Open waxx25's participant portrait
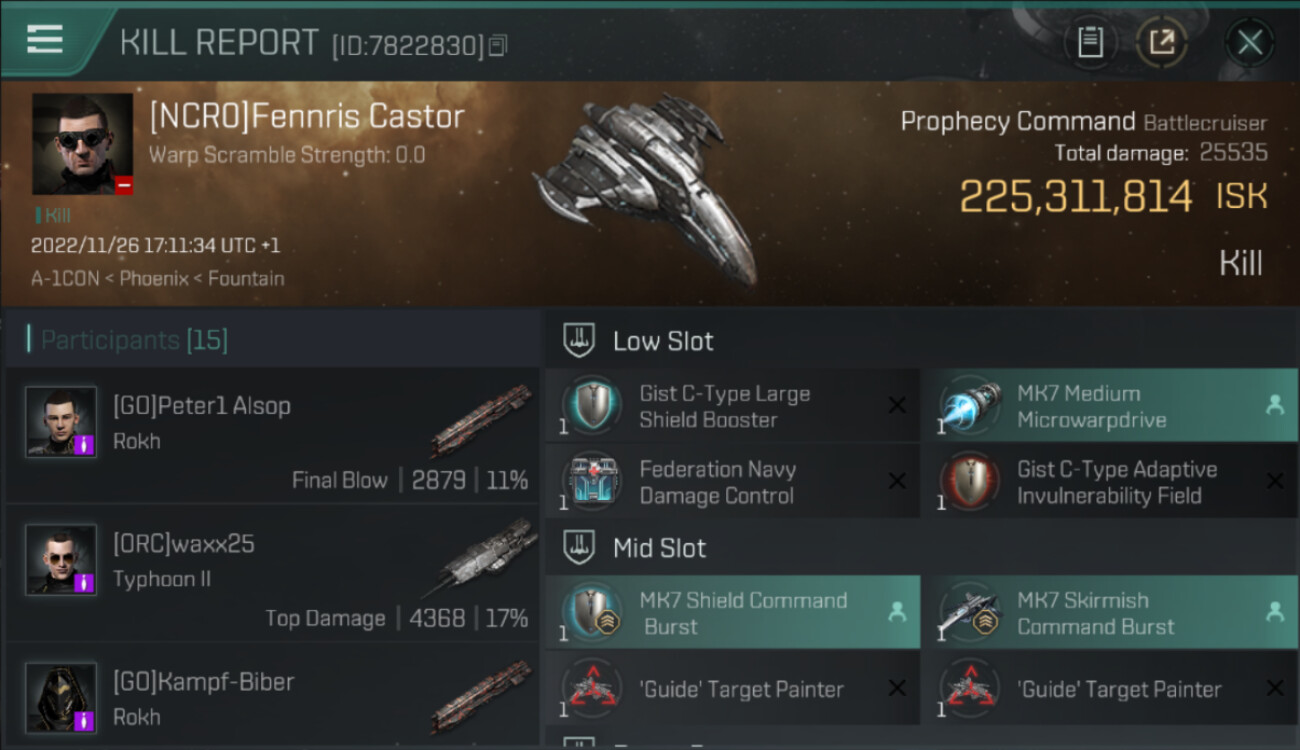Viewport: 1300px width, 750px height. 61,560
